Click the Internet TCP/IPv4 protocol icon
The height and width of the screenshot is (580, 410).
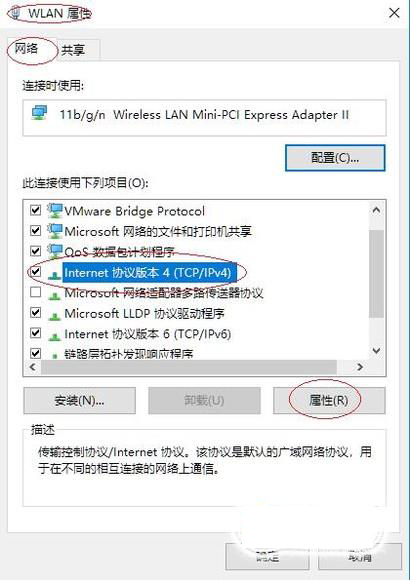[55, 274]
